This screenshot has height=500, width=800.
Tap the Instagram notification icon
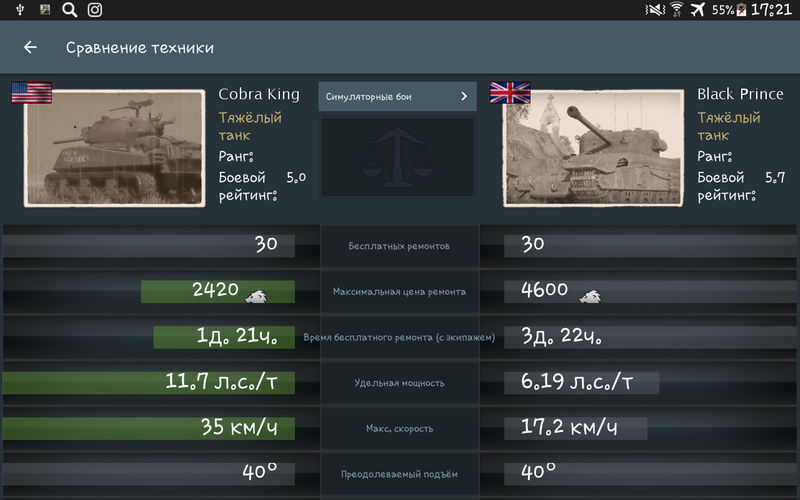point(95,10)
